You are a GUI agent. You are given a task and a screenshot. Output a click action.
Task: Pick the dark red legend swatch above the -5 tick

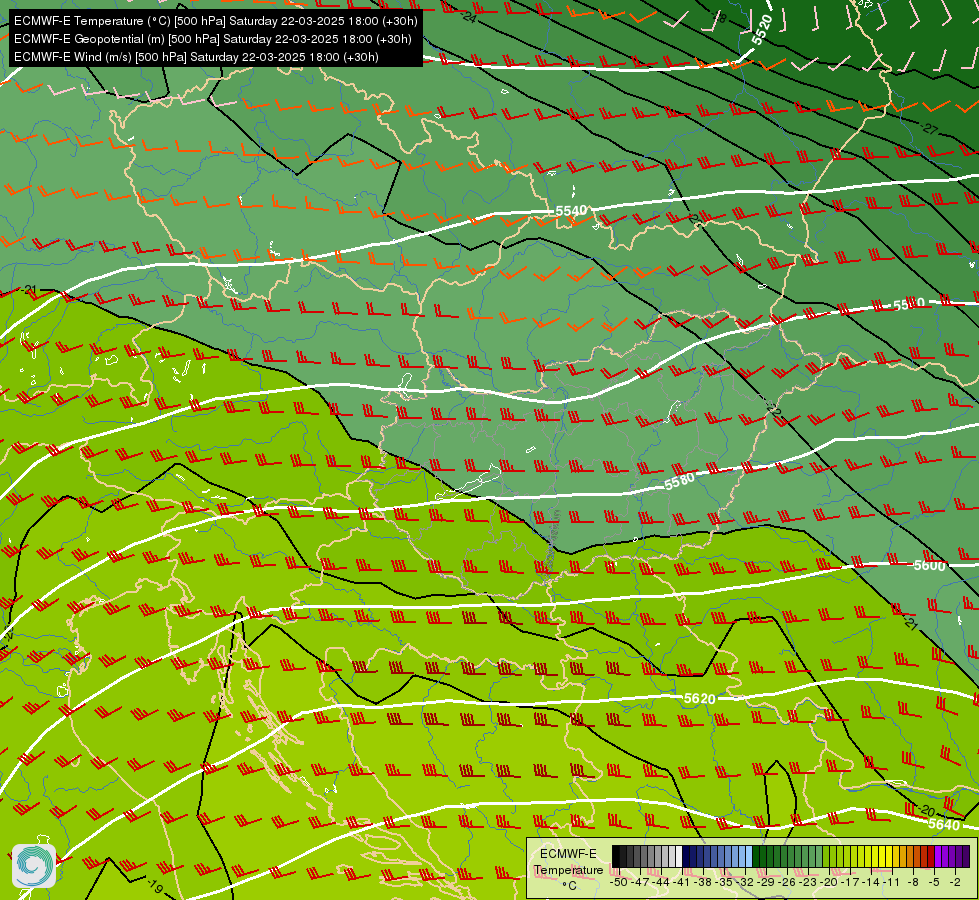click(931, 856)
